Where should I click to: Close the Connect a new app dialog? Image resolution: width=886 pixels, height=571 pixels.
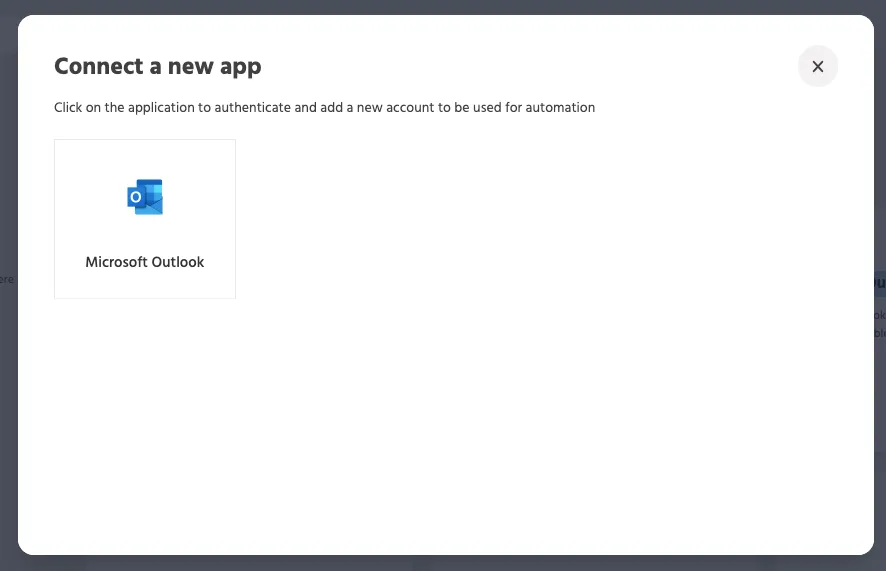(818, 66)
